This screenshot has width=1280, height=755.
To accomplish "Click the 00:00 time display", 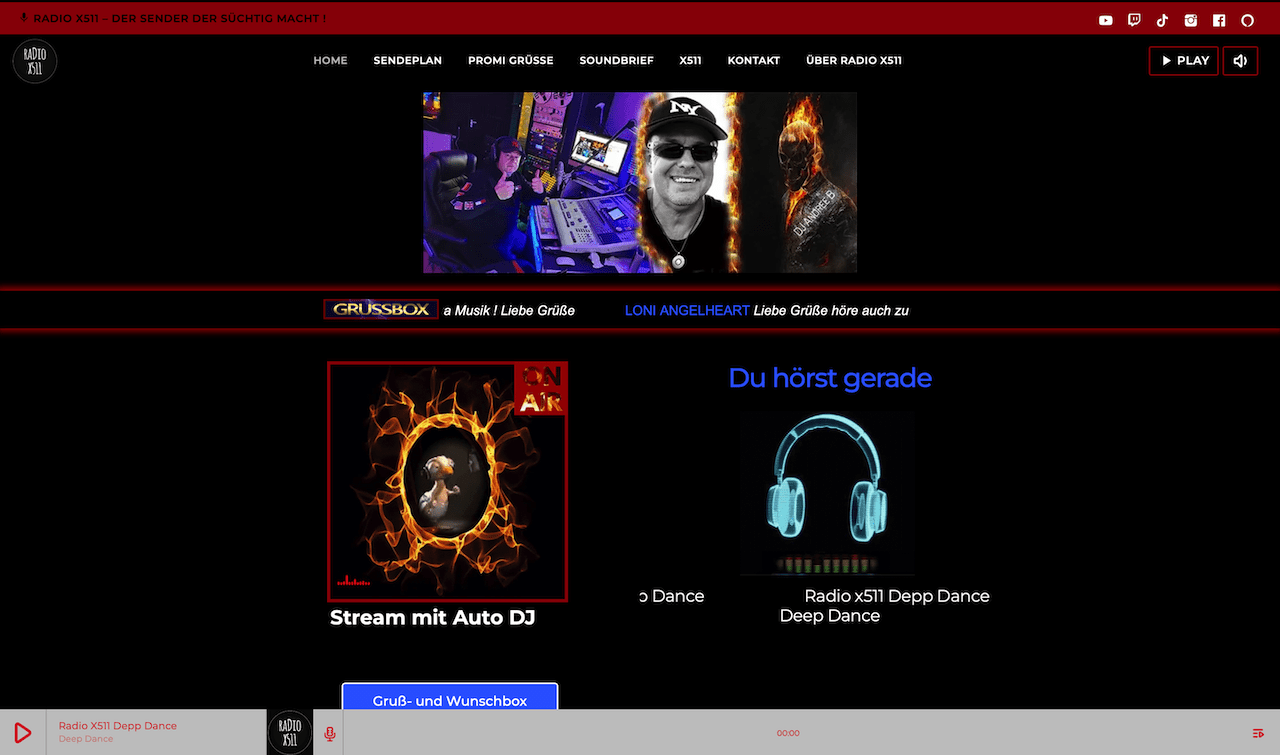I will [788, 734].
